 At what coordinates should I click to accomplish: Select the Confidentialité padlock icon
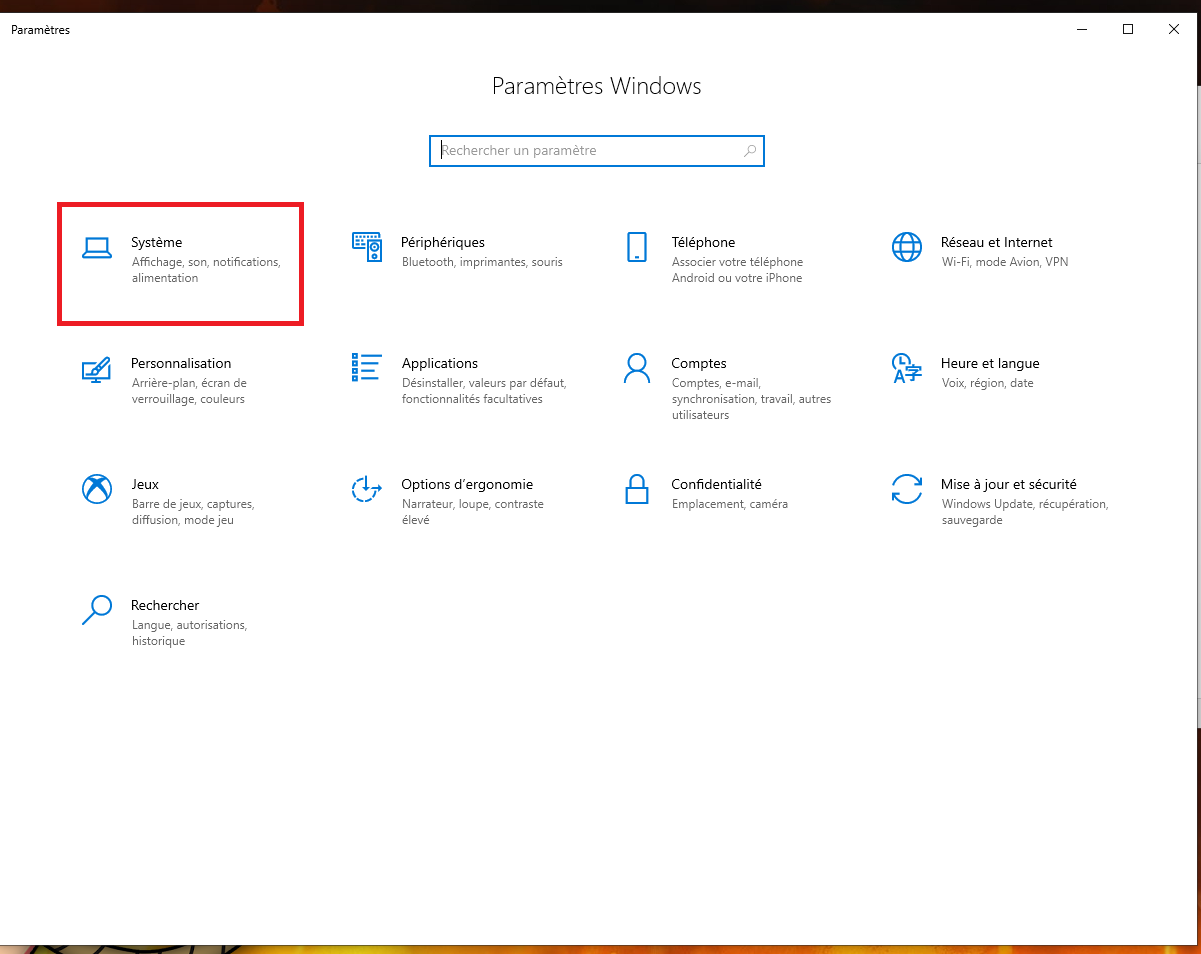(637, 489)
